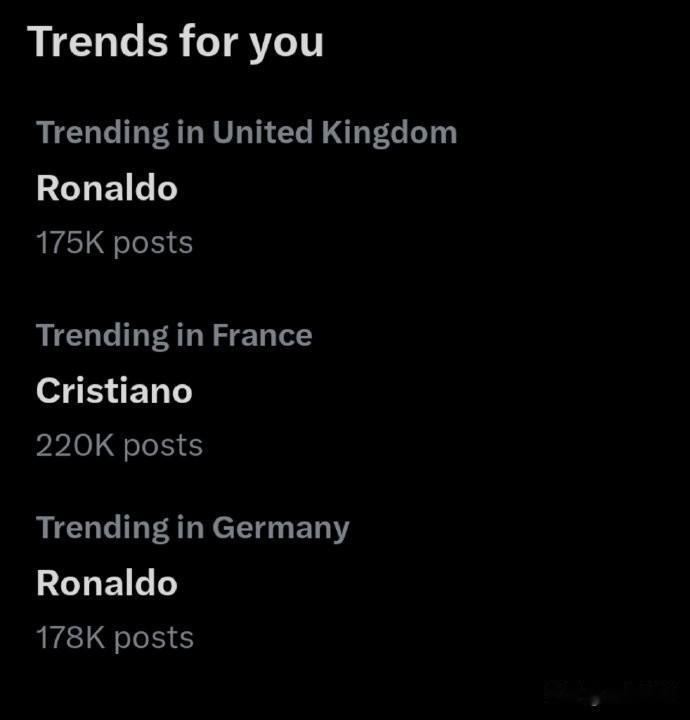Click 'posts' beside 175K
Image resolution: width=690 pixels, height=720 pixels.
[x=153, y=244]
